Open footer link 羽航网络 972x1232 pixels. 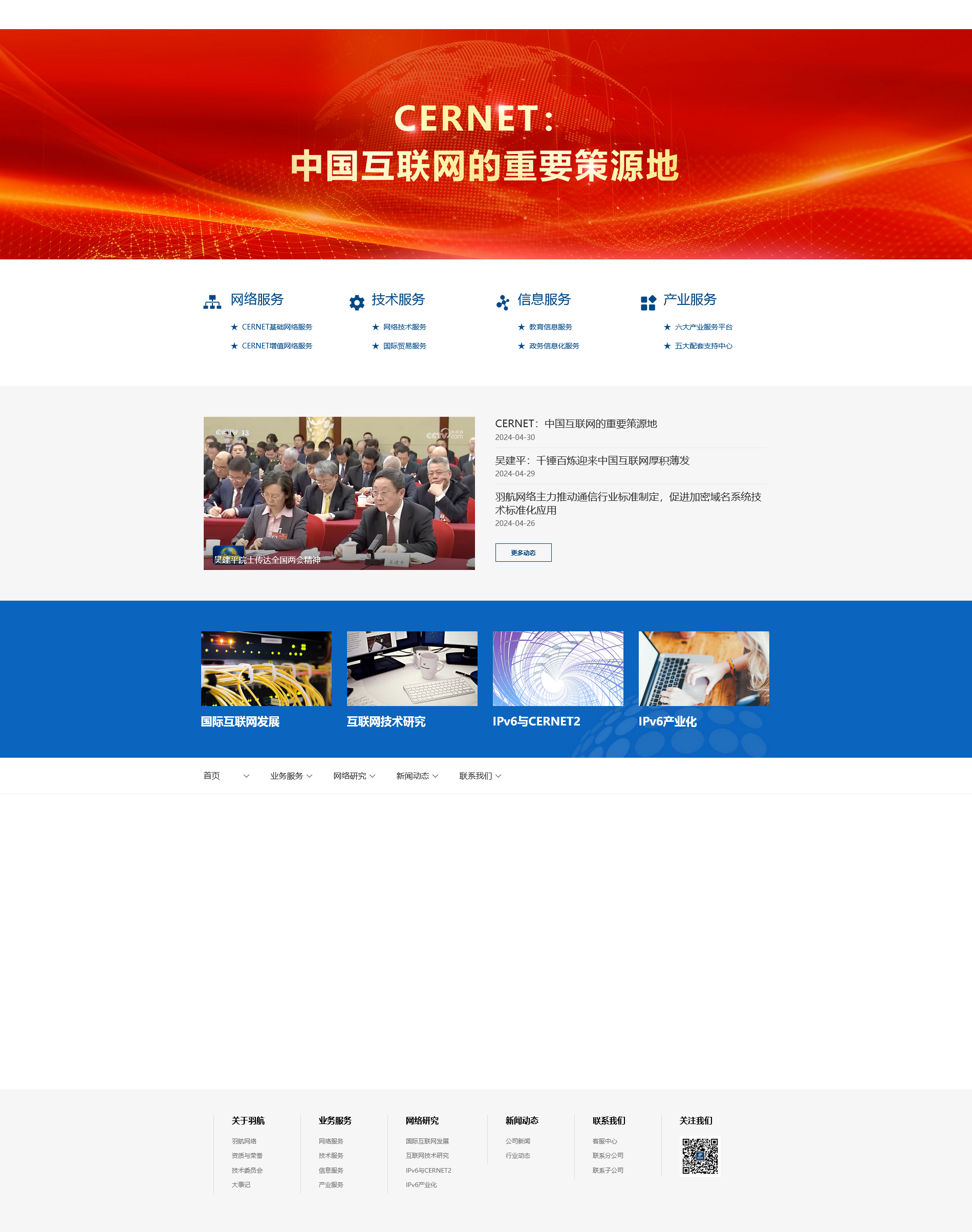[x=244, y=1141]
